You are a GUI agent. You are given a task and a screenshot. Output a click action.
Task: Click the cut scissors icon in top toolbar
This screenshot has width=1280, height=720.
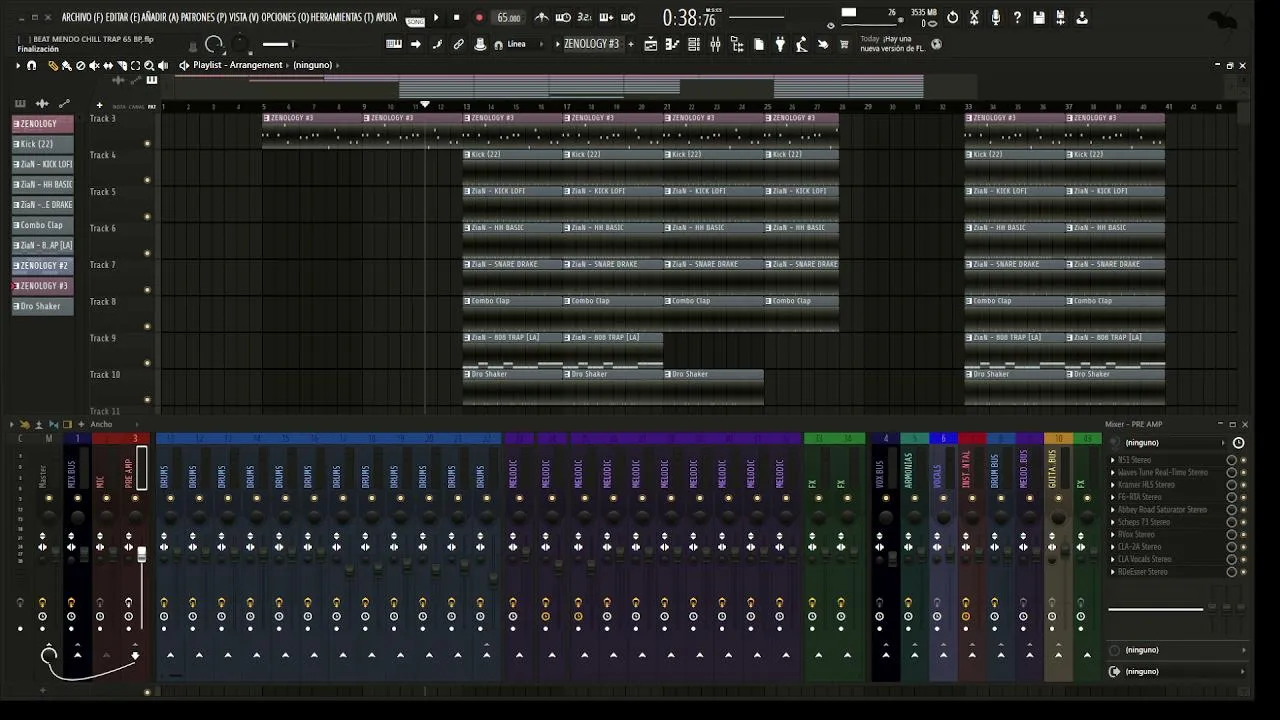tap(974, 17)
